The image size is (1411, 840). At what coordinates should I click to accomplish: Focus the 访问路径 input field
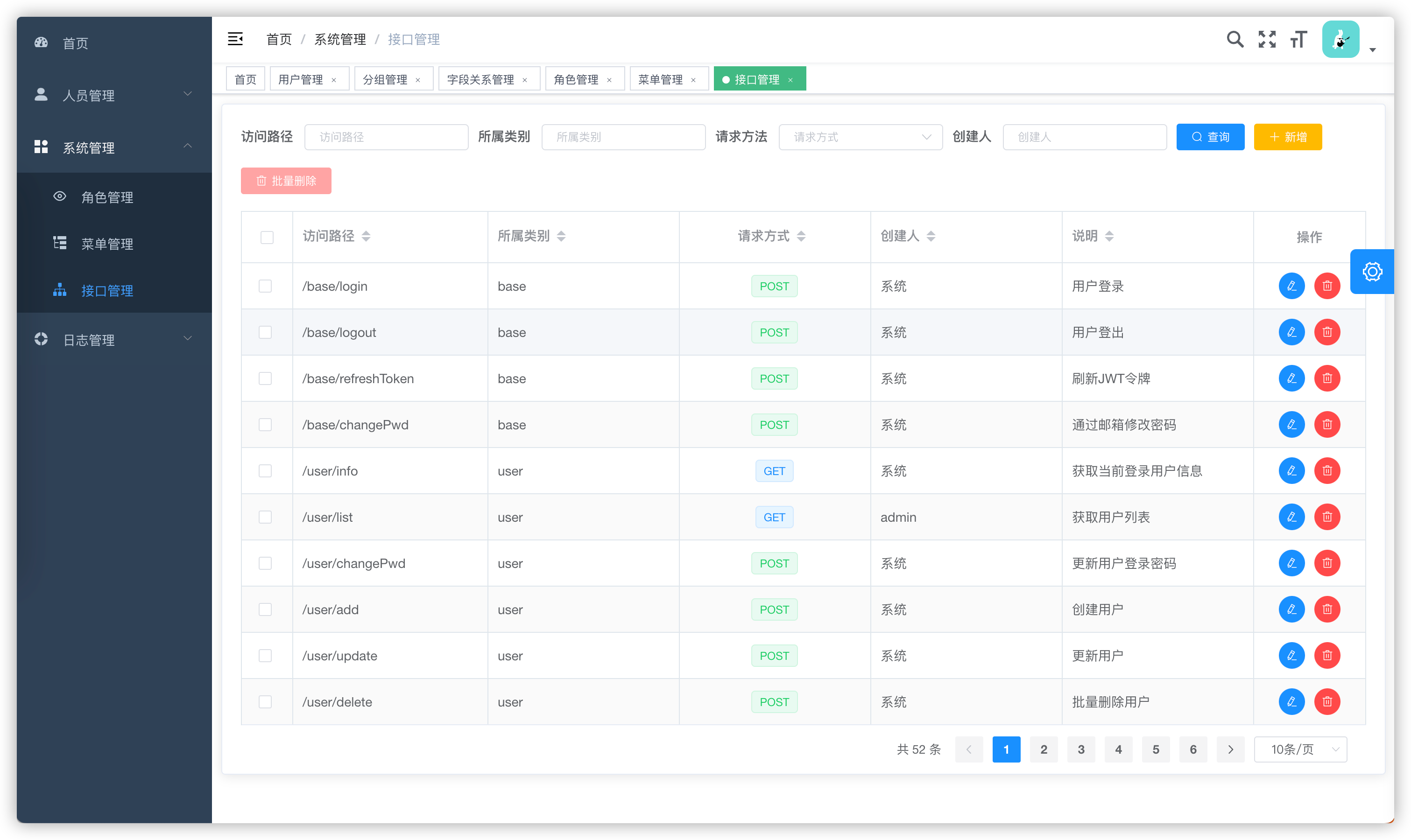386,137
